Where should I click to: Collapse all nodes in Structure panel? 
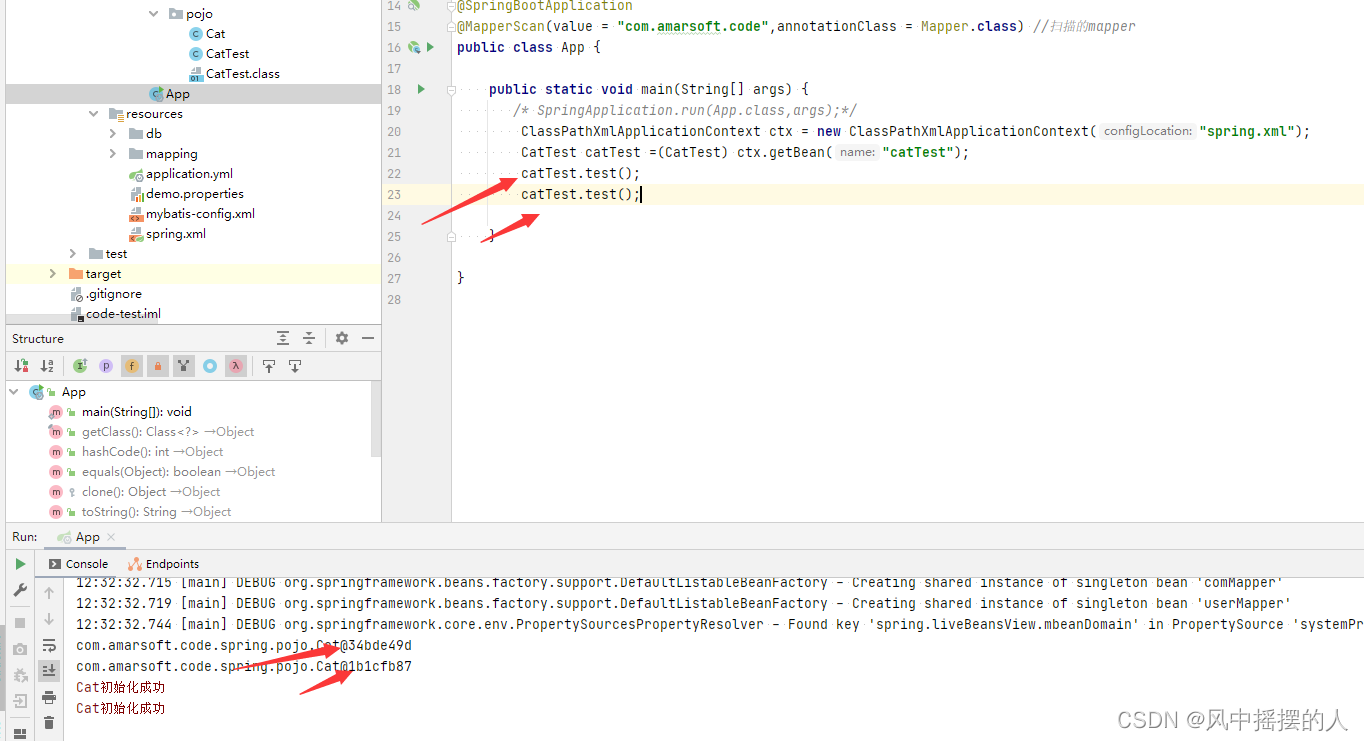point(309,338)
